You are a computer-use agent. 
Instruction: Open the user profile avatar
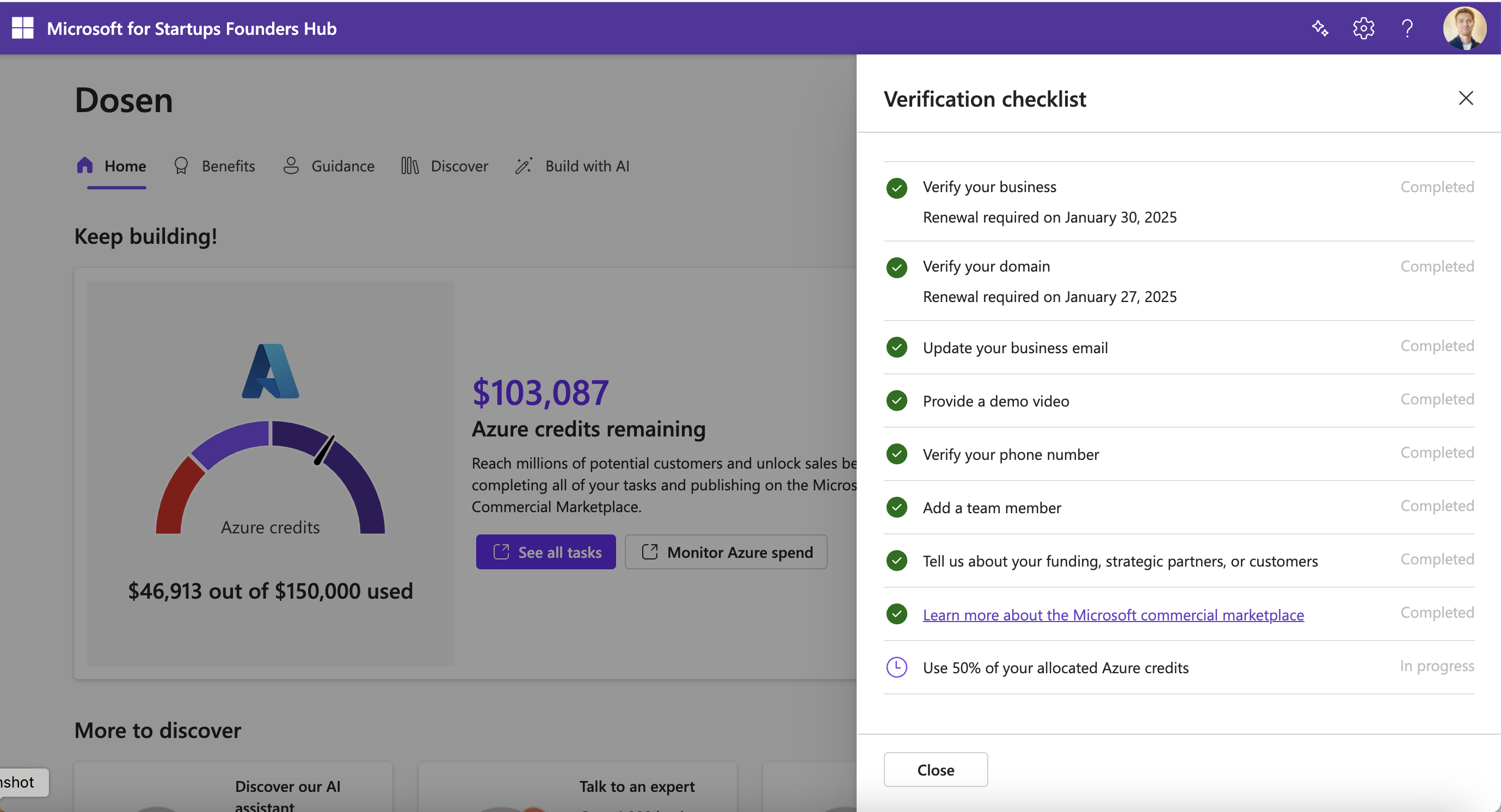pos(1465,28)
